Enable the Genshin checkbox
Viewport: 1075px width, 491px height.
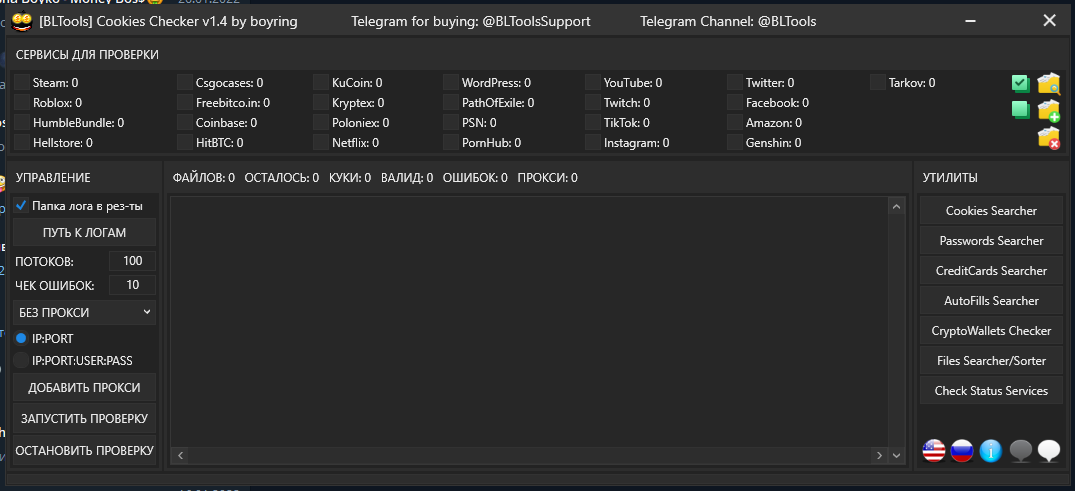(x=735, y=143)
